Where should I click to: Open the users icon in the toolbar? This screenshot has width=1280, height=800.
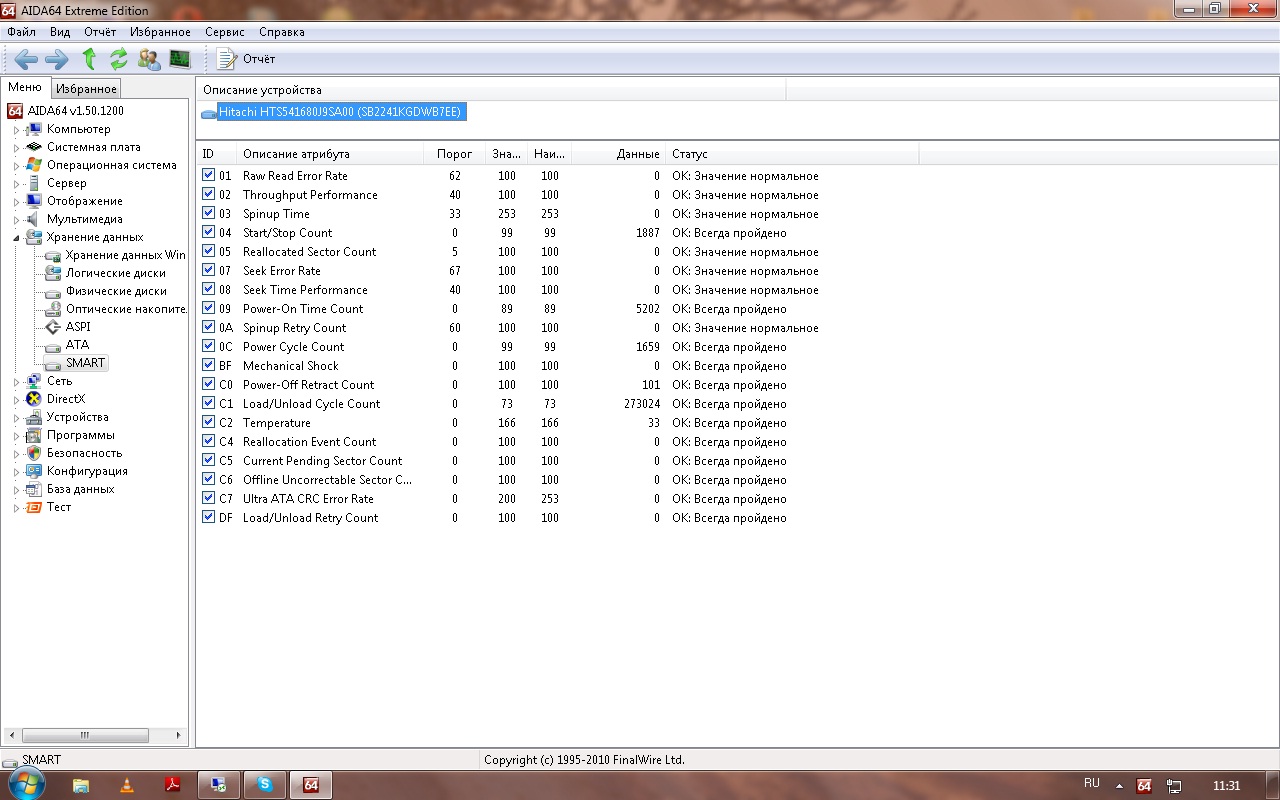pos(149,59)
